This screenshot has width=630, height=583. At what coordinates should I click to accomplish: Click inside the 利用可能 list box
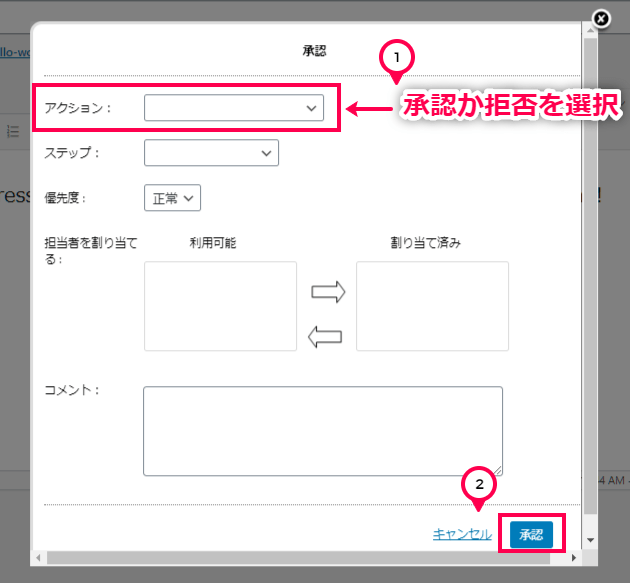point(221,306)
